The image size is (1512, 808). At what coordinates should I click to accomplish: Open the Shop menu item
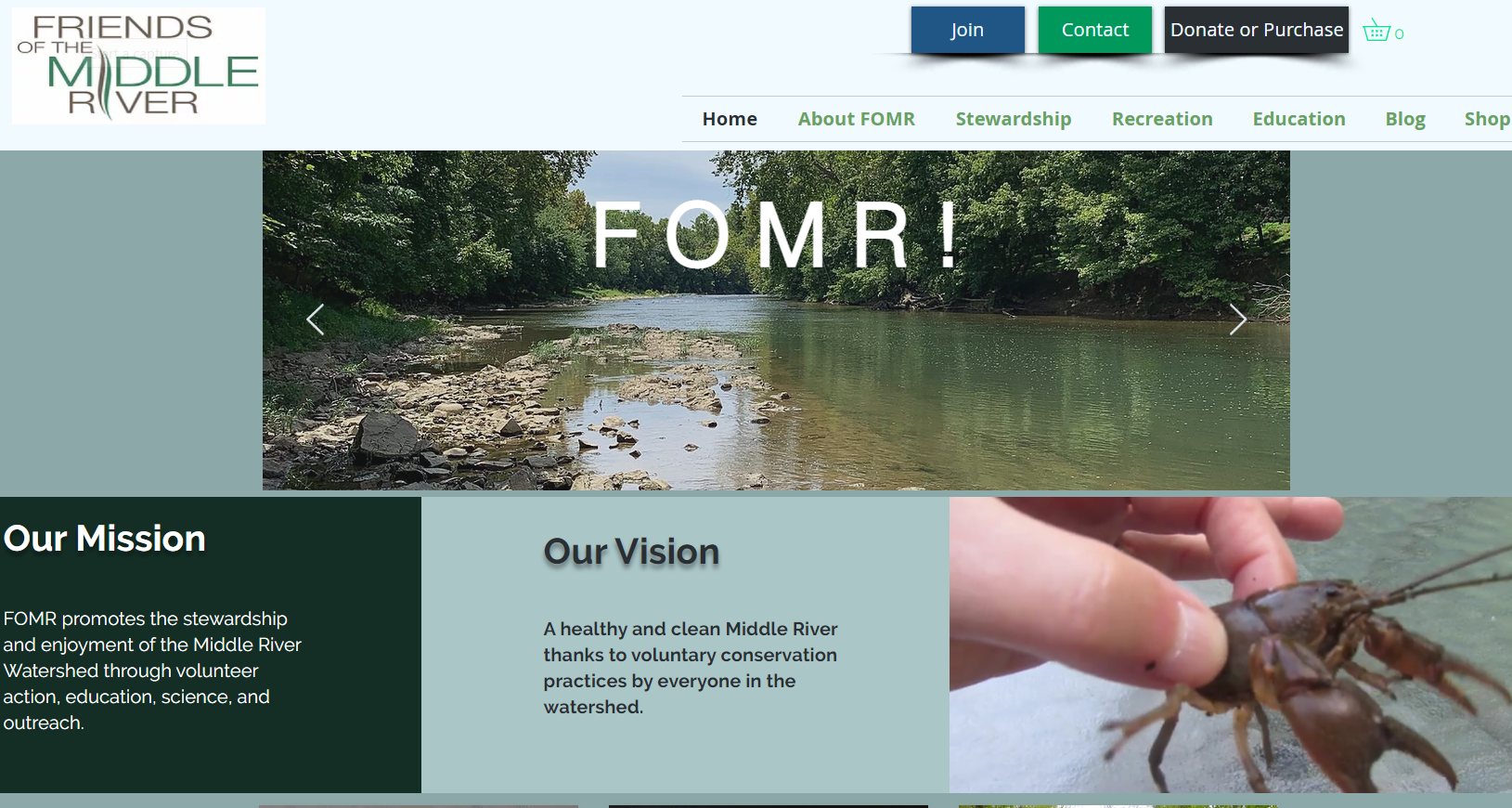click(1487, 119)
